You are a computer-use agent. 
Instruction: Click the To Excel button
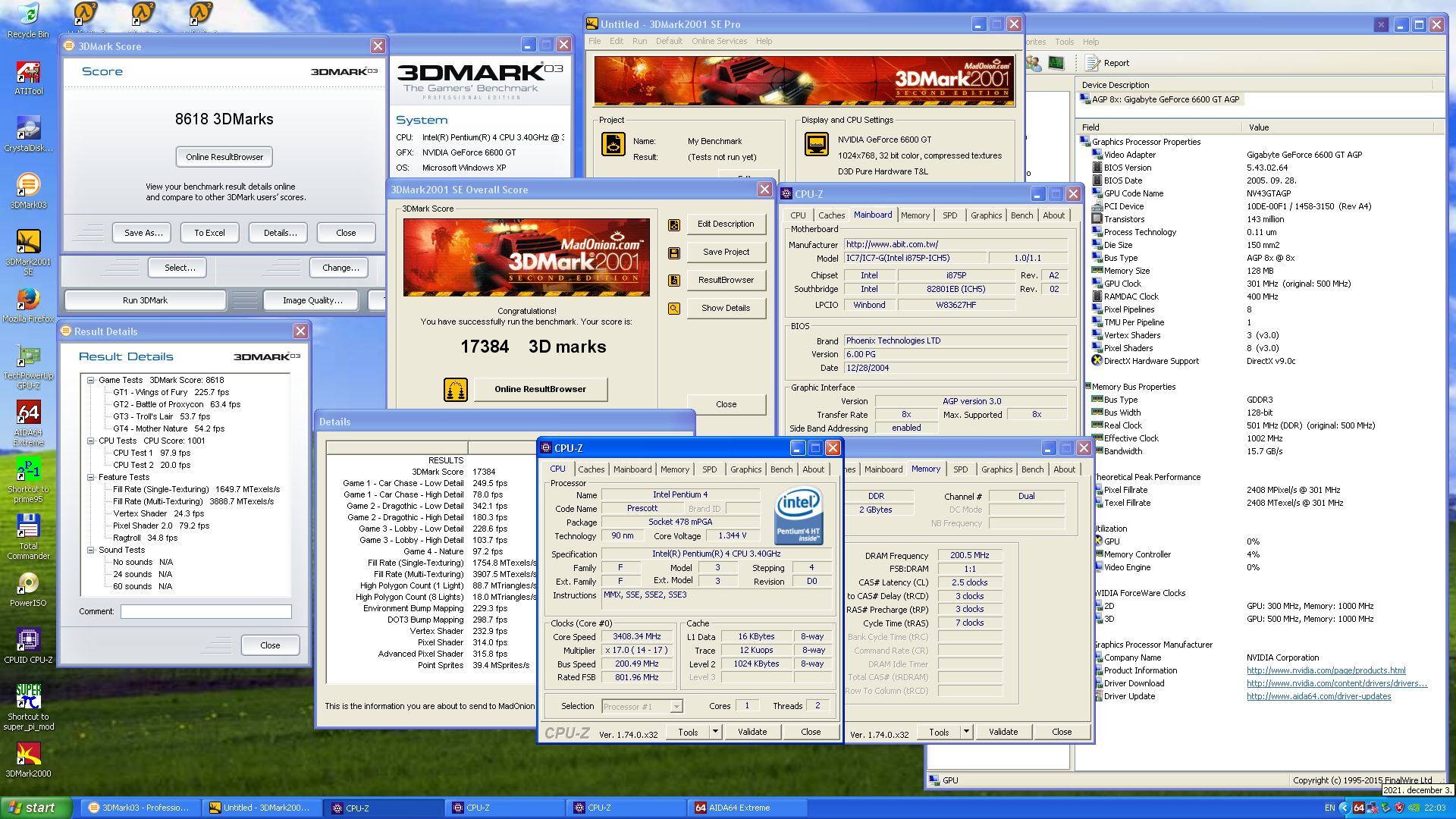(x=209, y=233)
